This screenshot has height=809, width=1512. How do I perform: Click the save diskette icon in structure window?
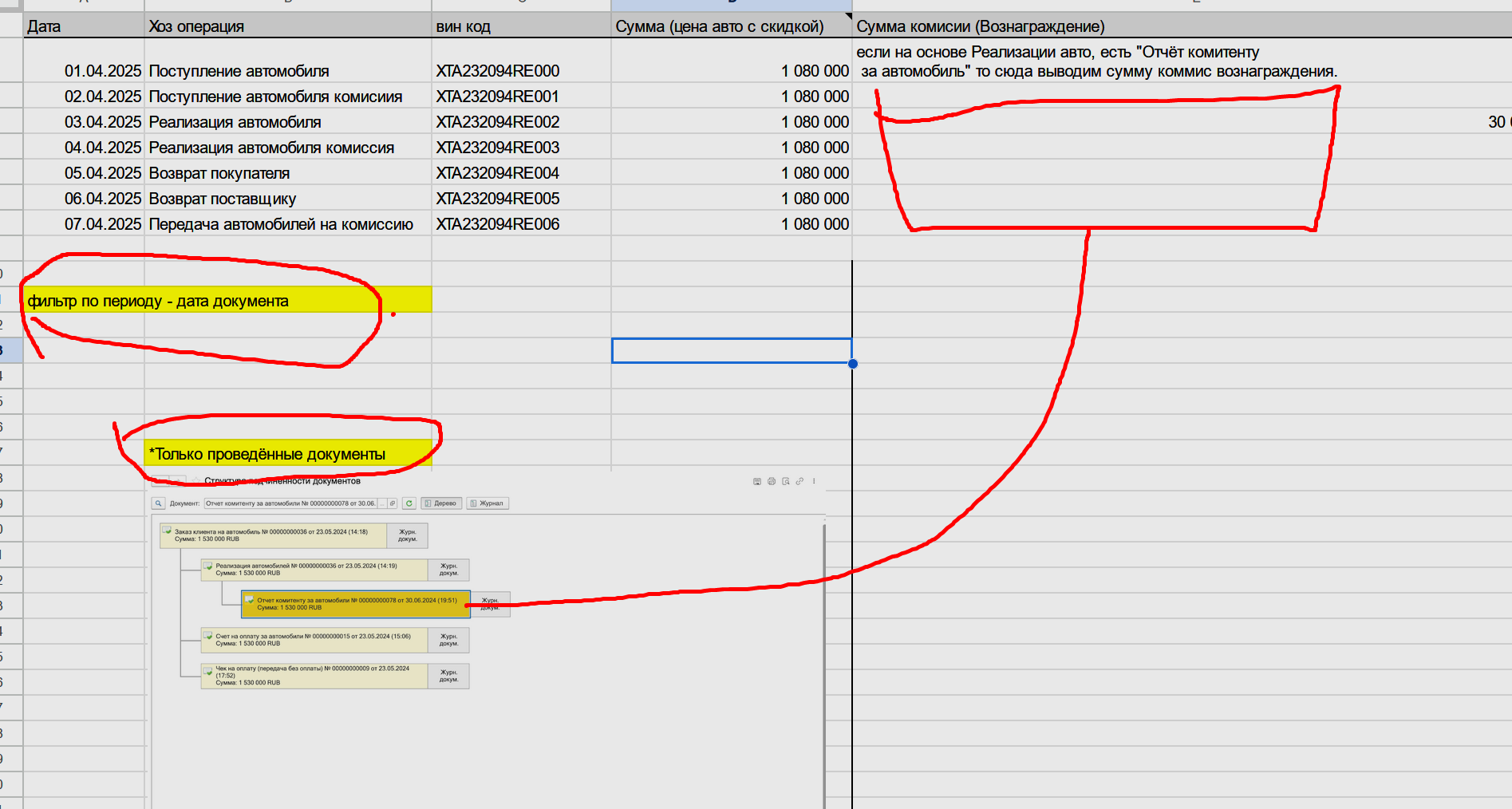[756, 481]
